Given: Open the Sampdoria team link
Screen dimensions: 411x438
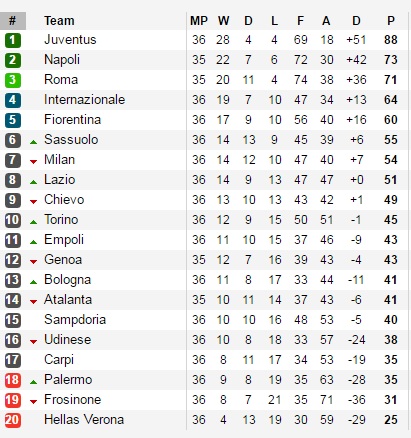Looking at the screenshot, I should click(x=75, y=320).
